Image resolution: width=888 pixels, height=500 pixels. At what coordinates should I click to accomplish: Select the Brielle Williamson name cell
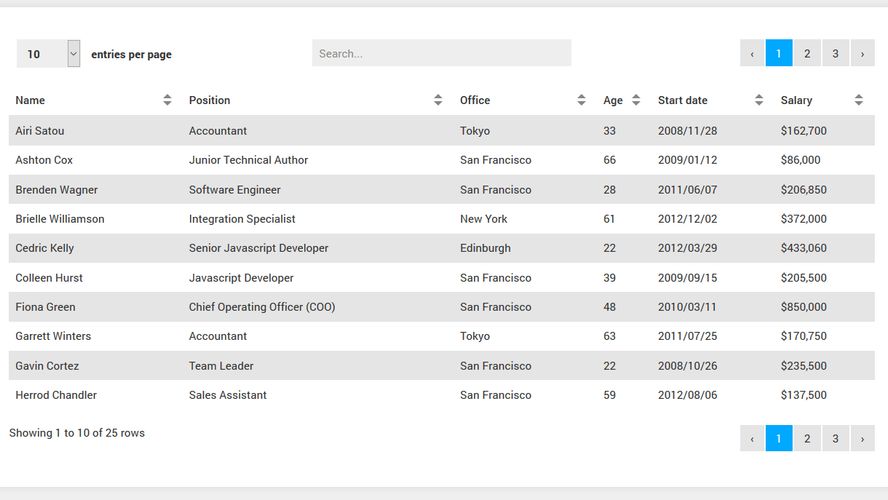[60, 219]
